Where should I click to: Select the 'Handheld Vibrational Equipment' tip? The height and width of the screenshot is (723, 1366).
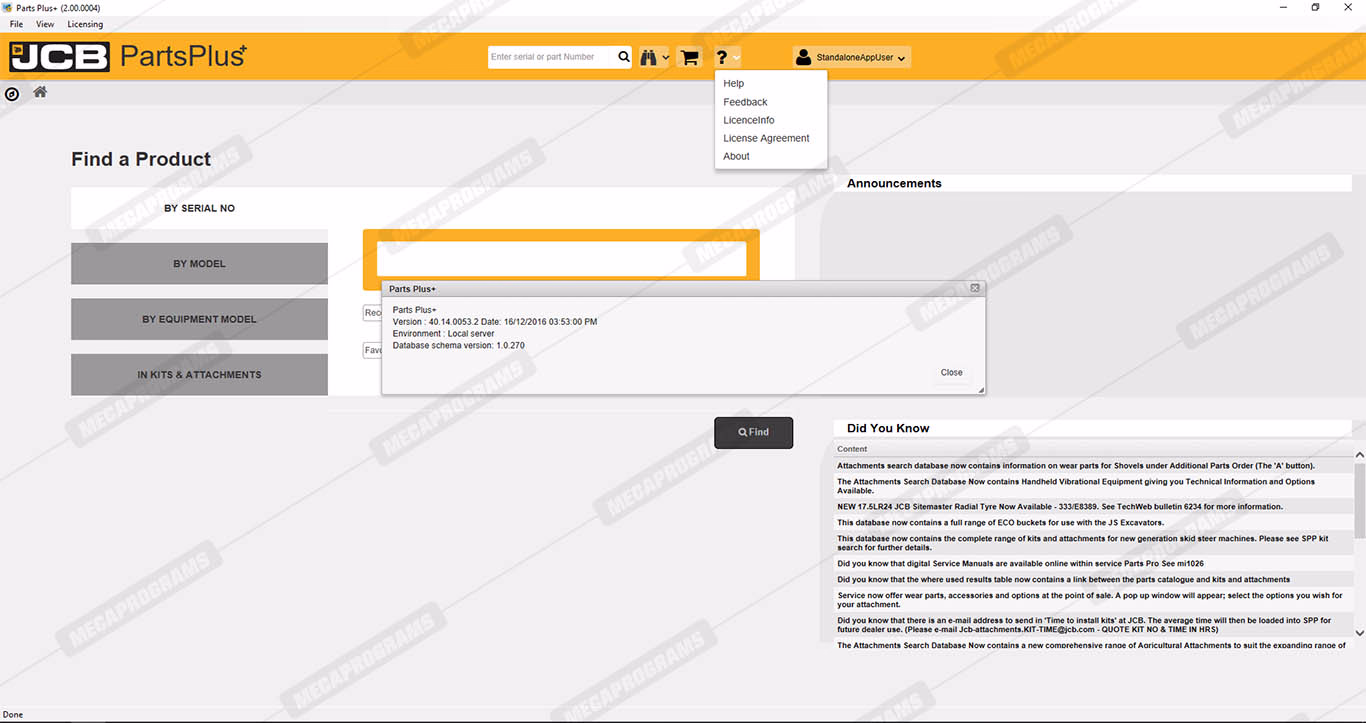click(x=1093, y=486)
